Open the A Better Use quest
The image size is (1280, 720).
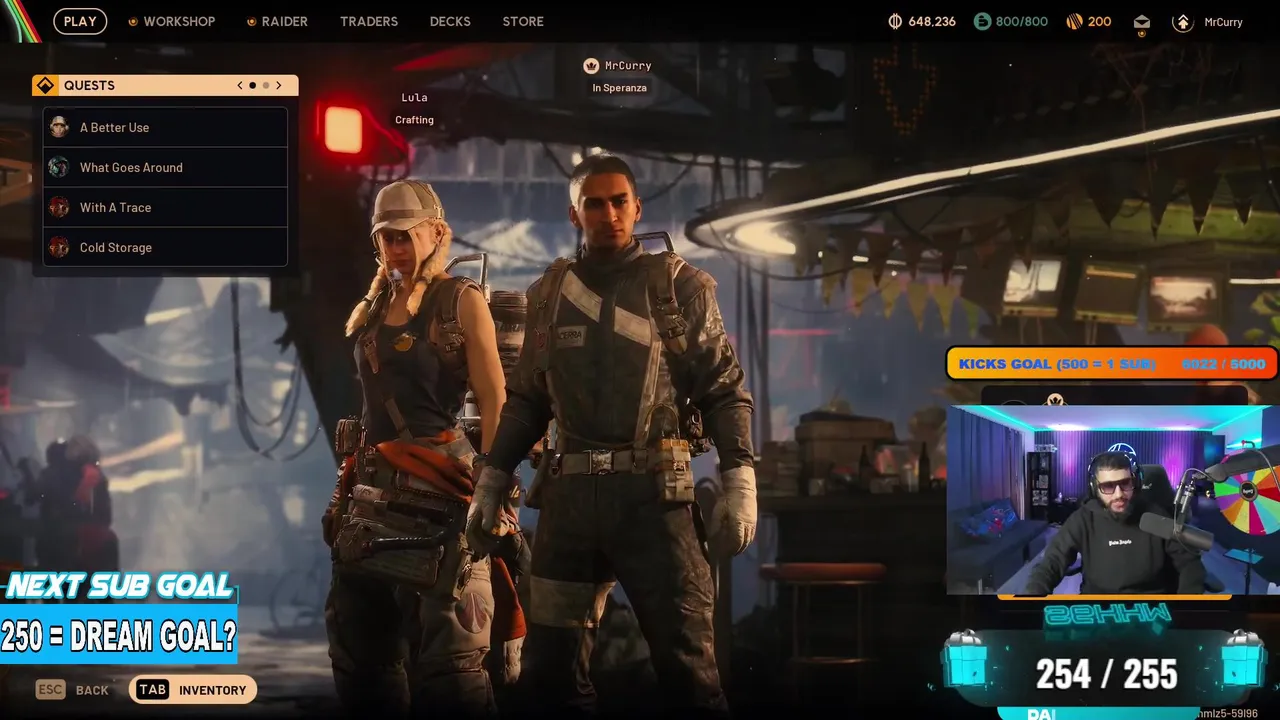[x=165, y=127]
